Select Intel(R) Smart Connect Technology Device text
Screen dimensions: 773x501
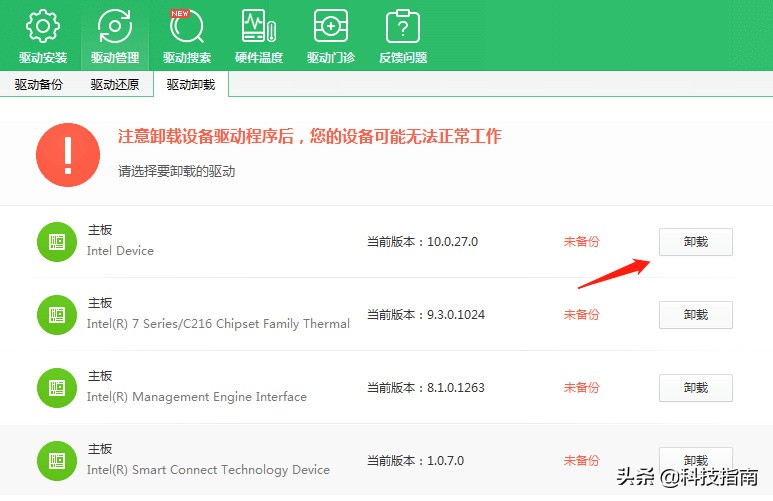[208, 470]
